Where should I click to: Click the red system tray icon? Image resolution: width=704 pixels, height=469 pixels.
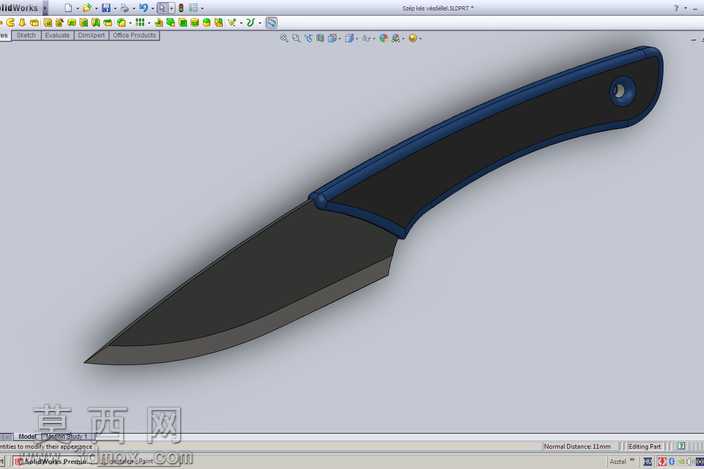(x=662, y=461)
